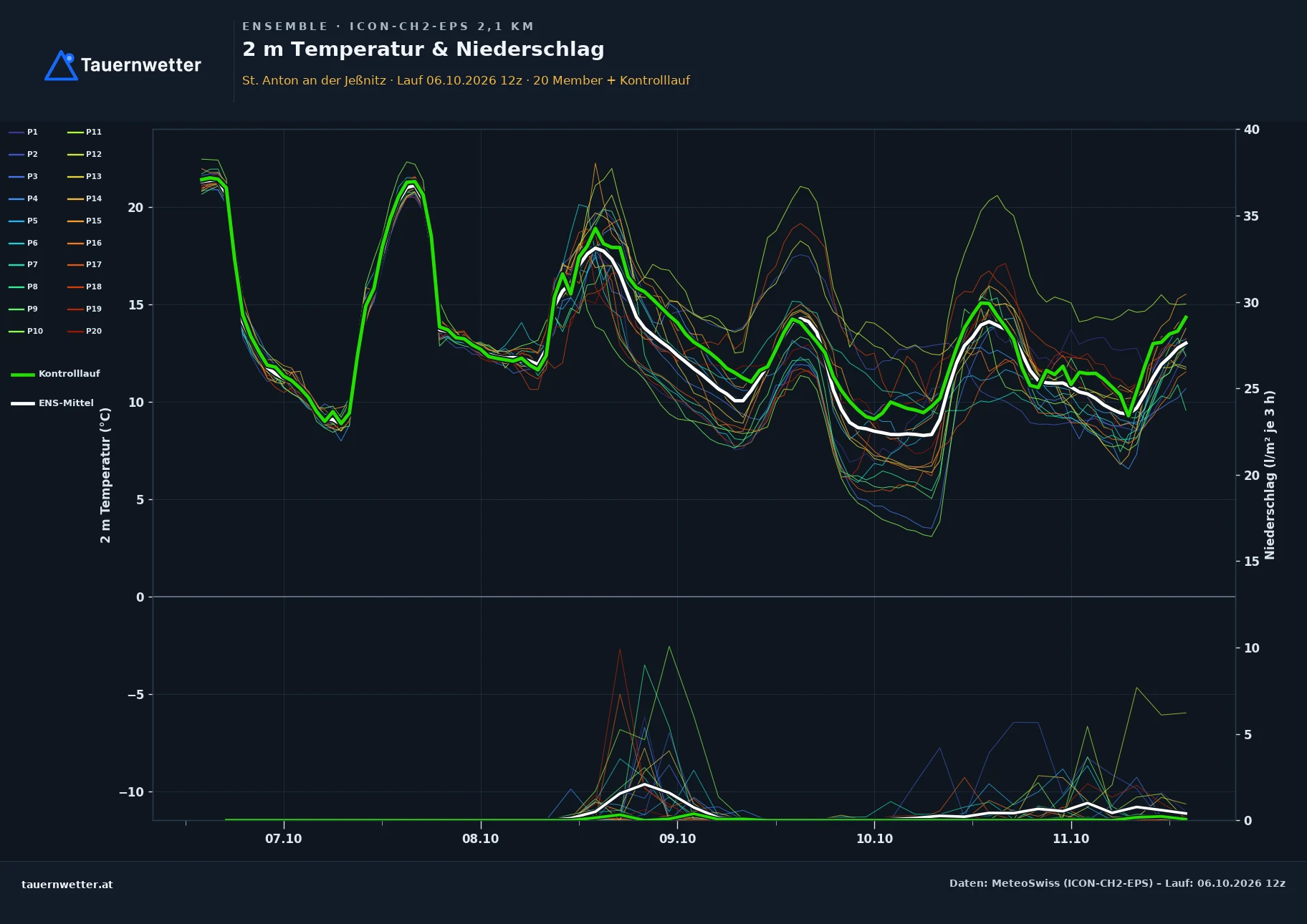The height and width of the screenshot is (924, 1307).
Task: Click the St. Anton an der Jeßnitz subtitle
Action: pyautogui.click(x=466, y=80)
